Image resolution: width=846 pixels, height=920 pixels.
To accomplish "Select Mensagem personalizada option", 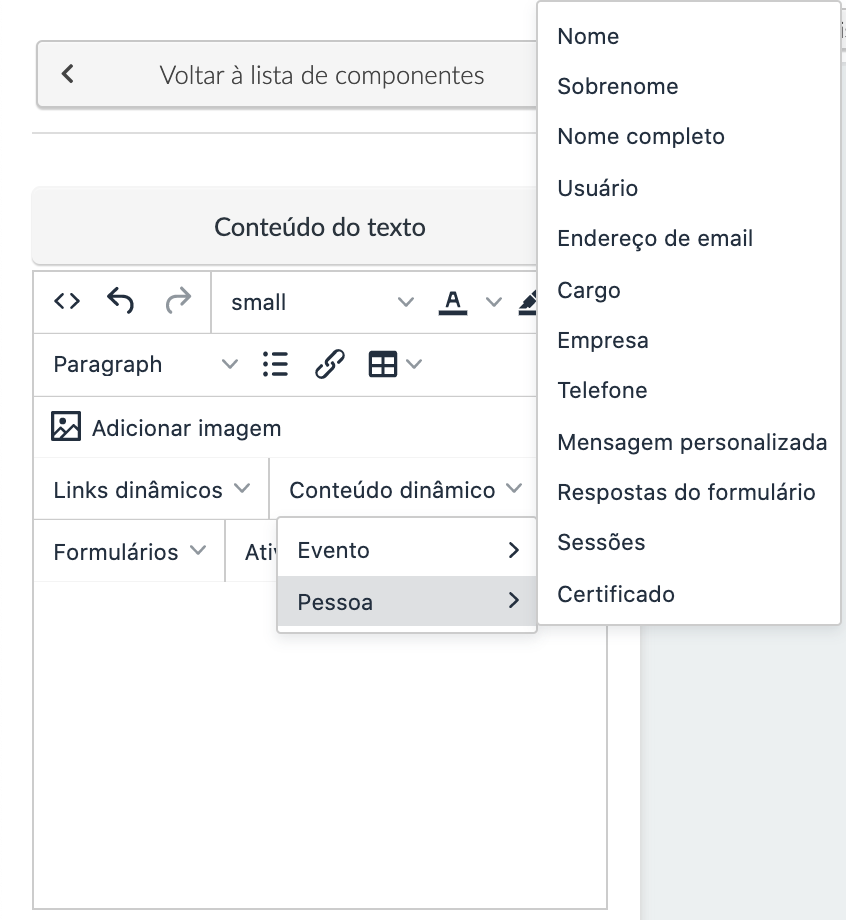I will pyautogui.click(x=689, y=442).
